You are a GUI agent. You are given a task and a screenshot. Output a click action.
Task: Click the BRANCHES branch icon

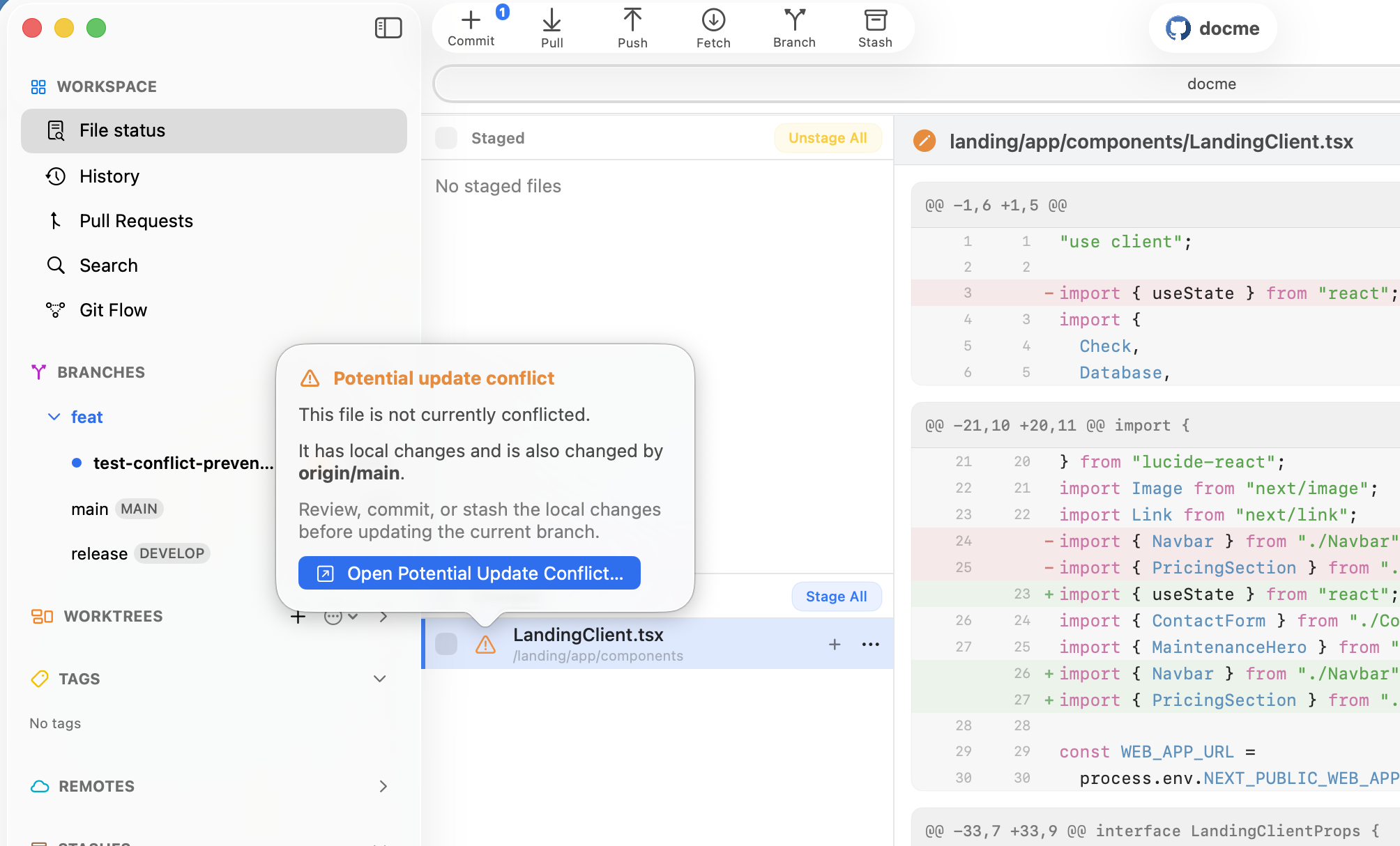(39, 372)
